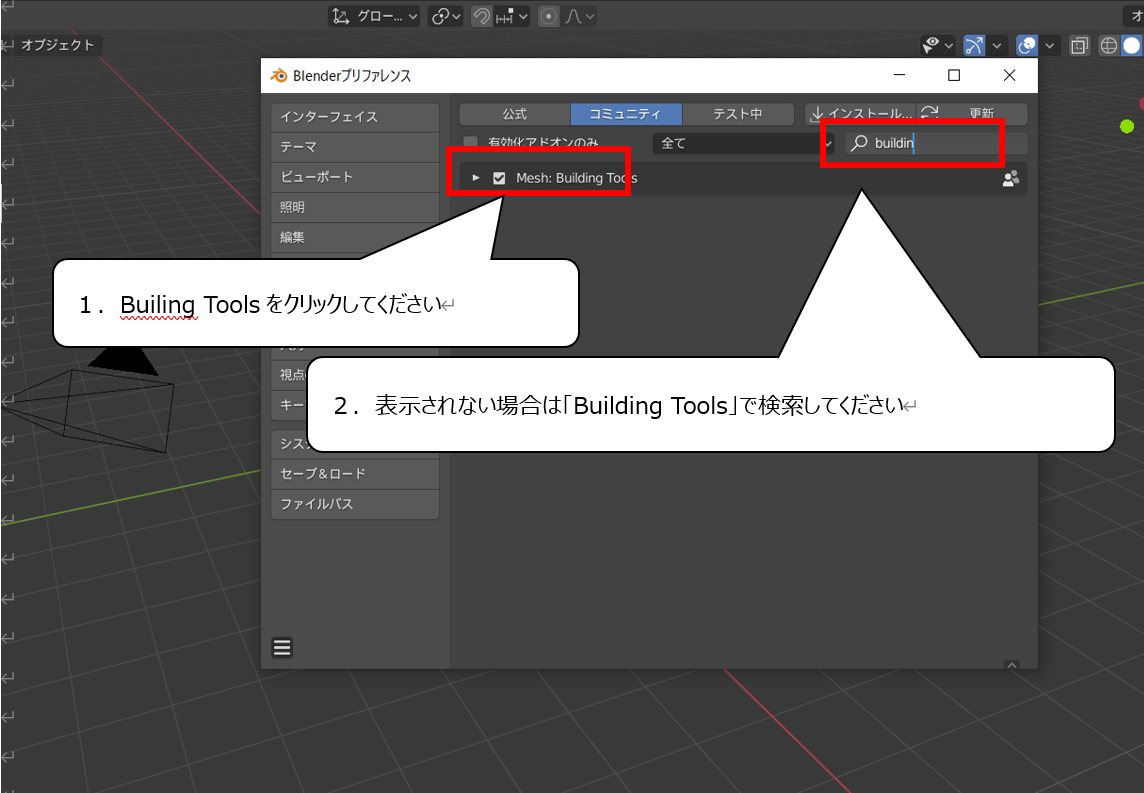Click the add-on search field containing buildin
This screenshot has width=1144, height=793.
[x=936, y=143]
